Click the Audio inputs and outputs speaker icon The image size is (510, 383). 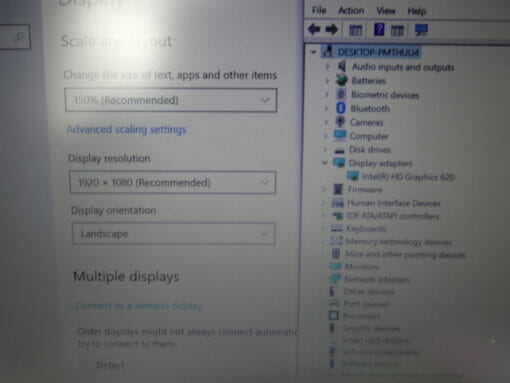(342, 66)
